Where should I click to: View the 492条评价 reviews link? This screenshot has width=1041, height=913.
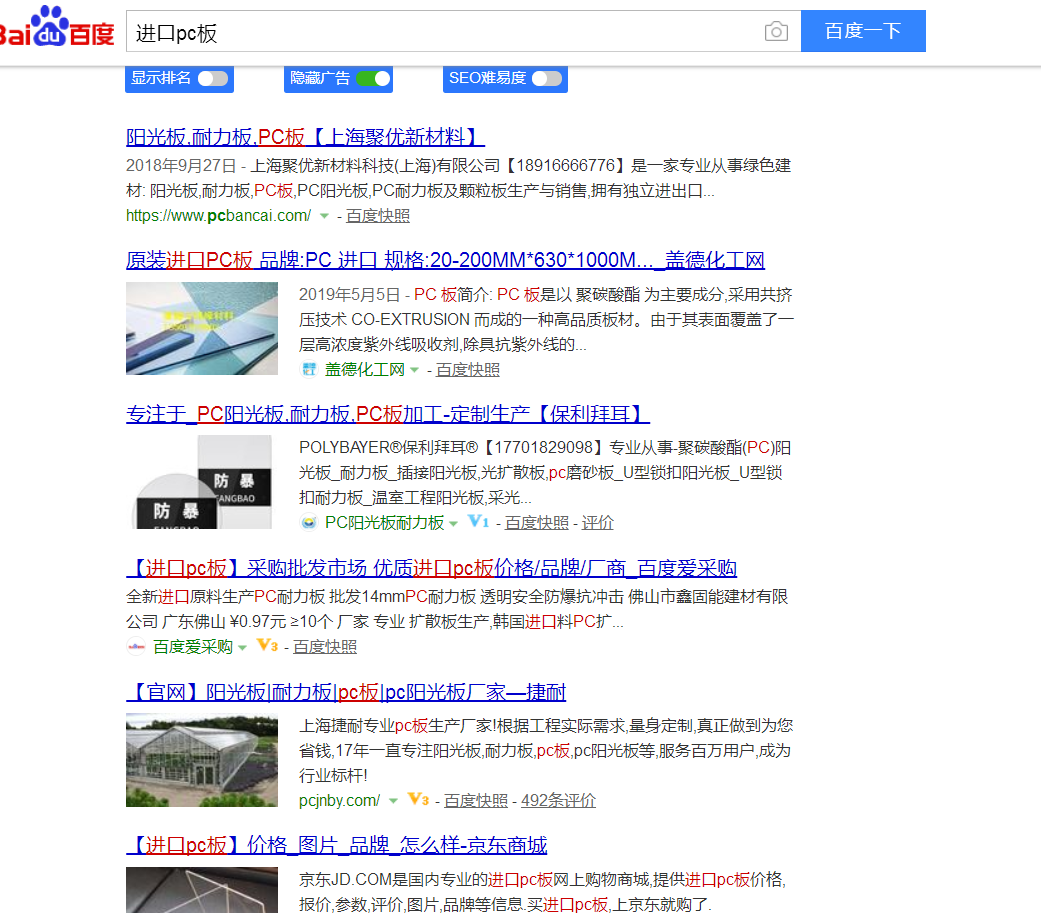[558, 801]
